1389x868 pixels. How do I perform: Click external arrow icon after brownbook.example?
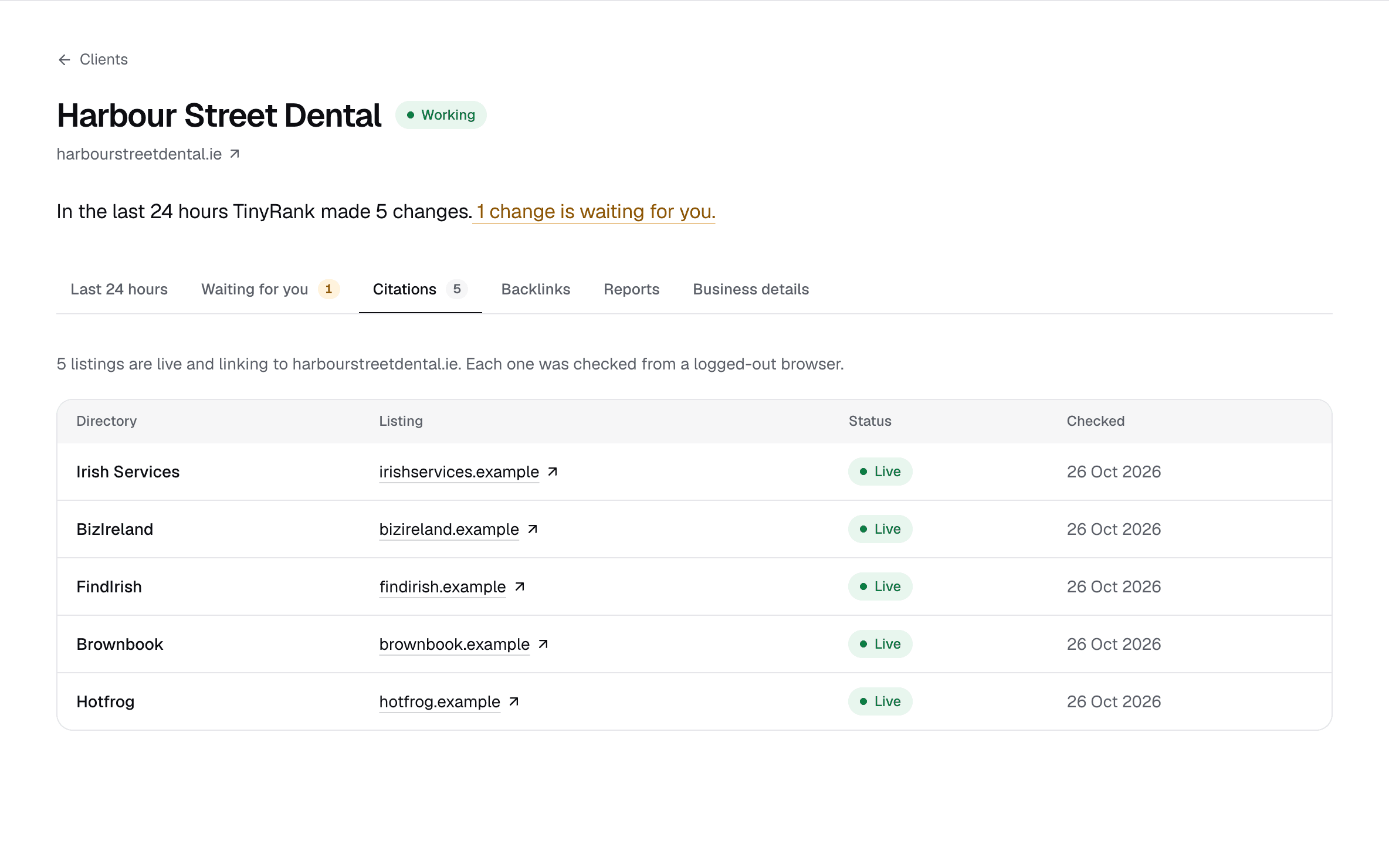pos(543,644)
